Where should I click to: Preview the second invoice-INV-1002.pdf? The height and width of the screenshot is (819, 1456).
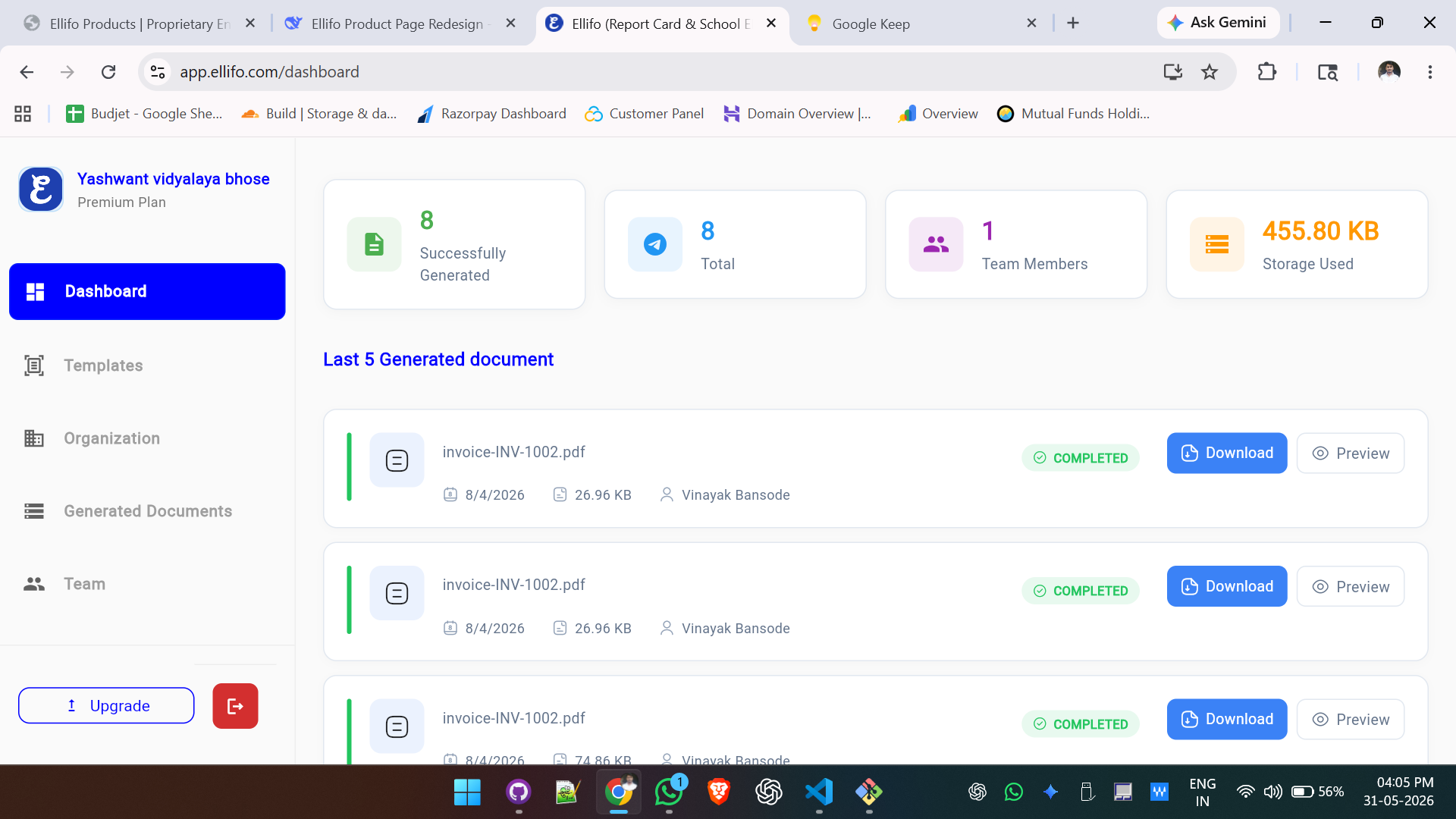[x=1351, y=586]
